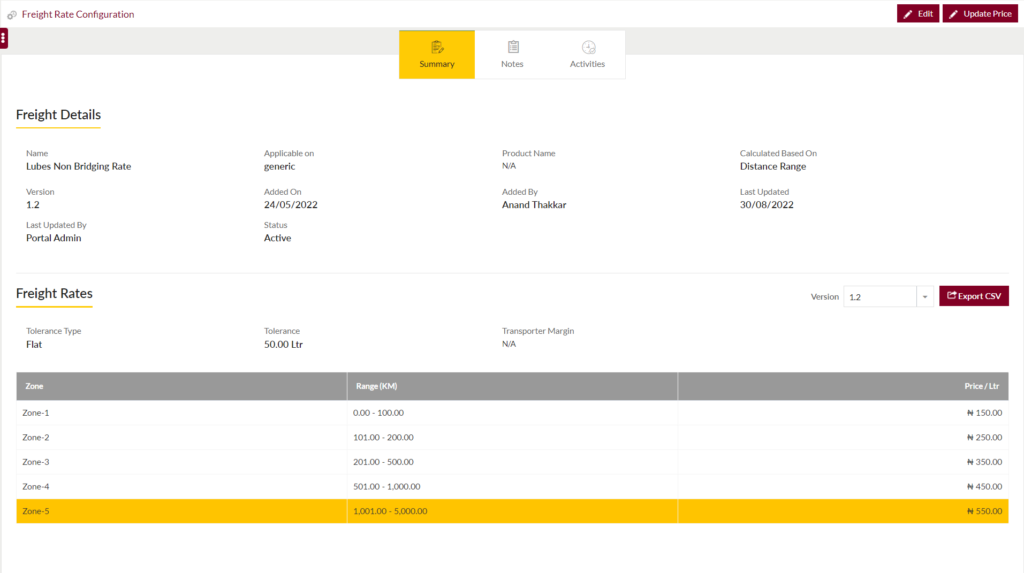Click the Portal Admin value

coord(54,238)
